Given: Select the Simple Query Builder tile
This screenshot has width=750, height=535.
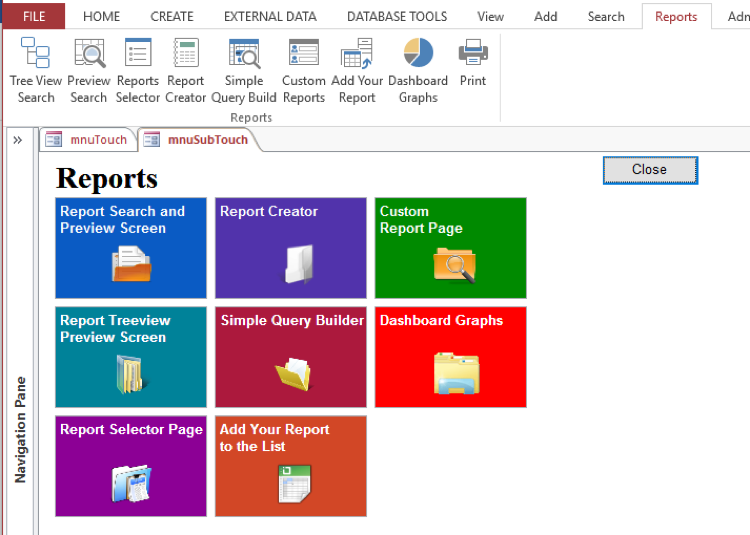Looking at the screenshot, I should (x=291, y=357).
